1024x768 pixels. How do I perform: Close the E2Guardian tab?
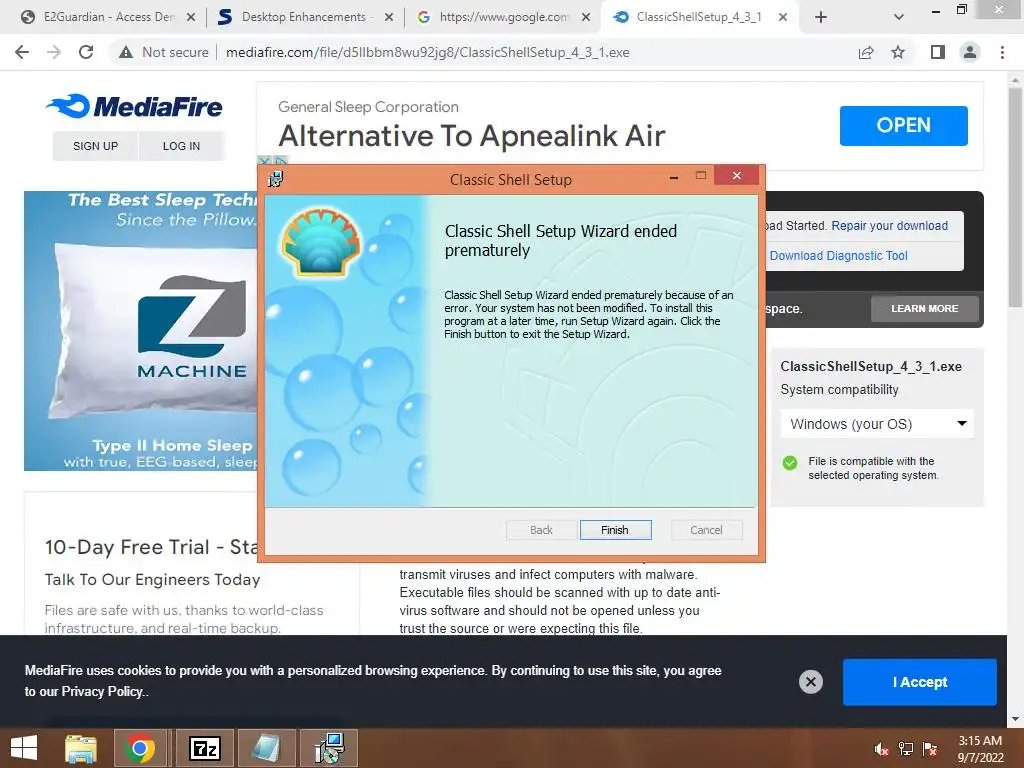click(x=191, y=18)
